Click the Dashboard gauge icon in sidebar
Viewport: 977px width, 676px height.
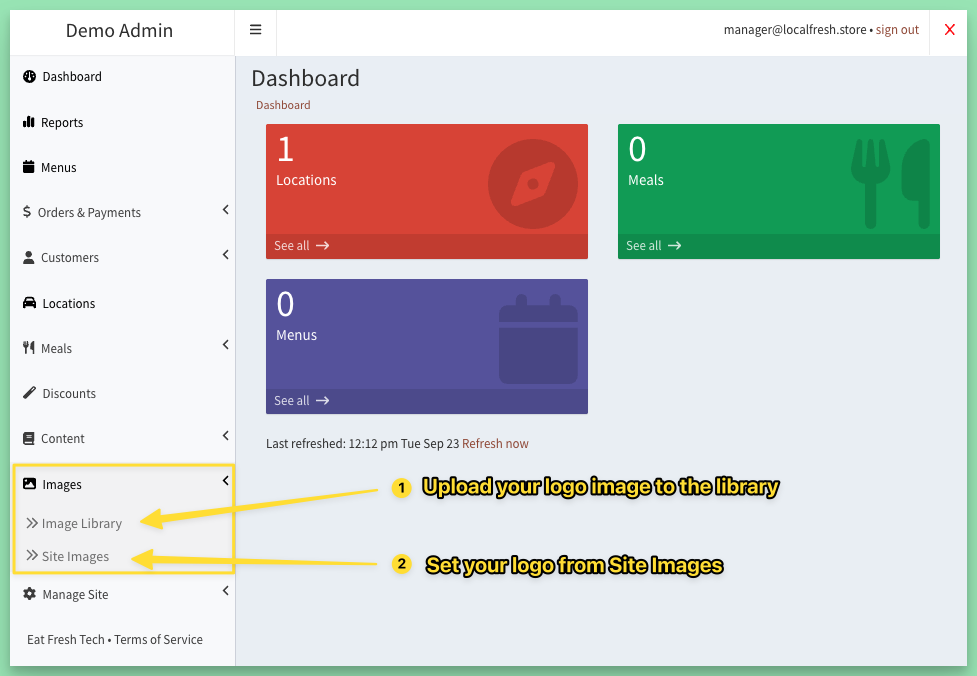tap(29, 76)
